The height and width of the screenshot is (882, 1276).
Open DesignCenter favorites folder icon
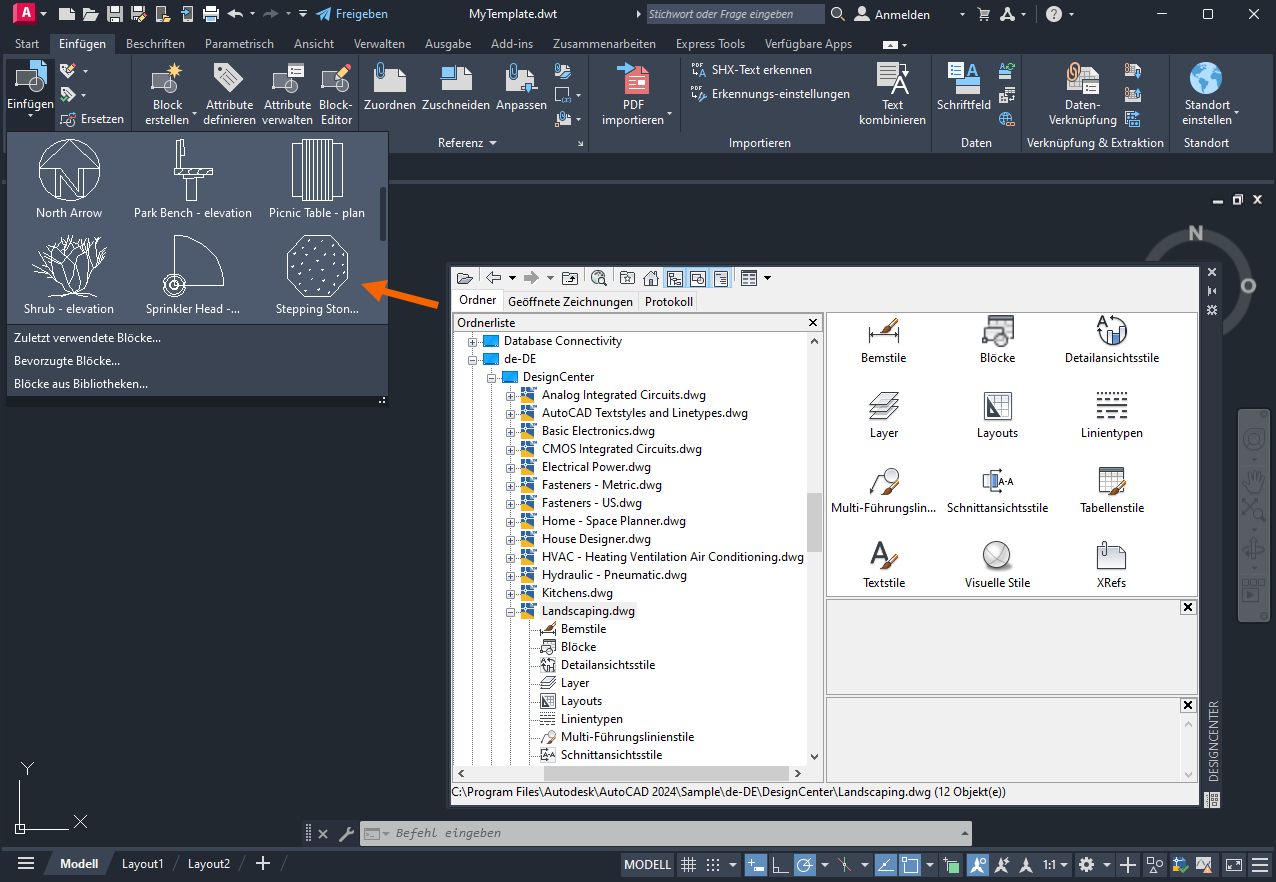click(x=628, y=278)
